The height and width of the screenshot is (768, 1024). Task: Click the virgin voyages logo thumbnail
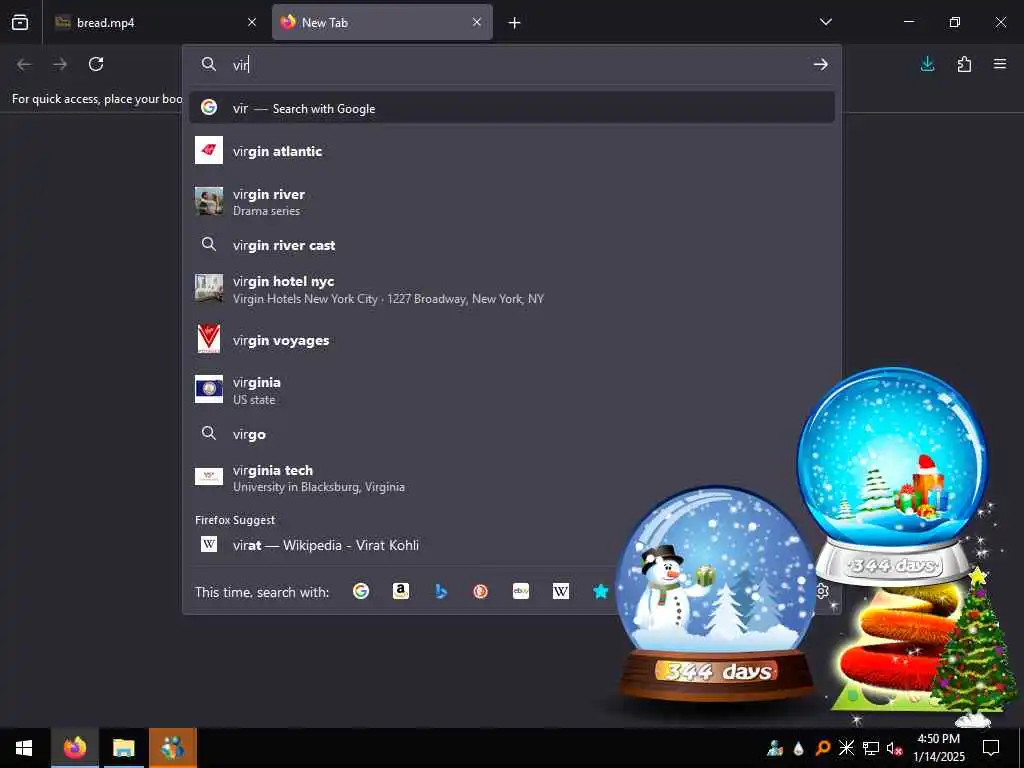coord(209,339)
